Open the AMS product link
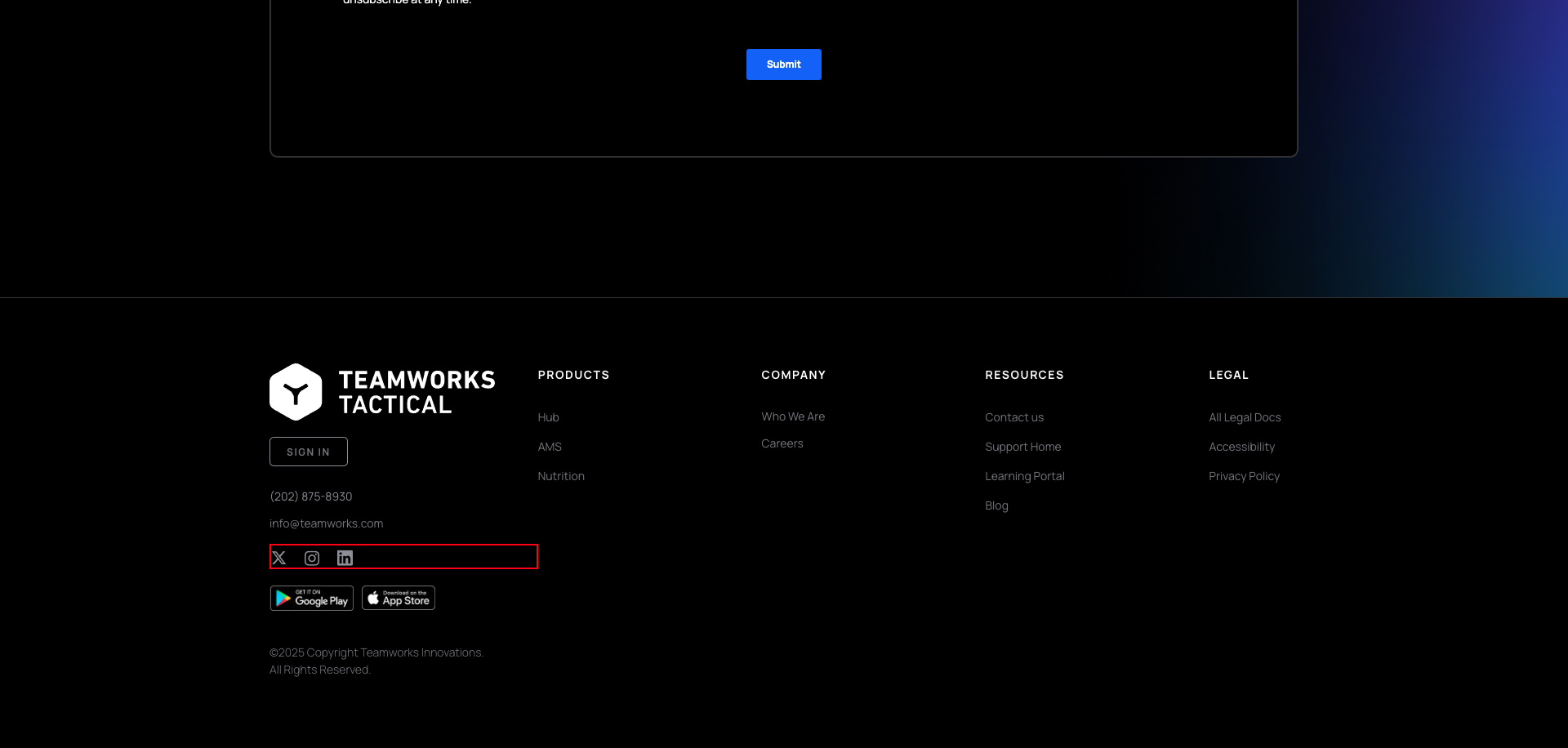 [550, 446]
